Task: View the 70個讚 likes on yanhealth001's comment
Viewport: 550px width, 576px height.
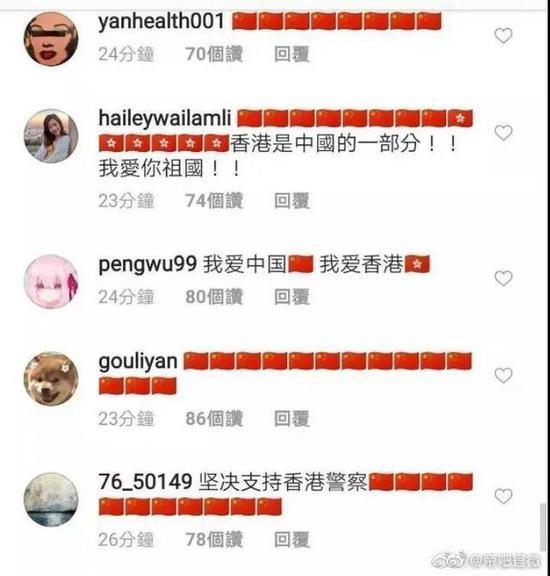Action: pos(214,54)
